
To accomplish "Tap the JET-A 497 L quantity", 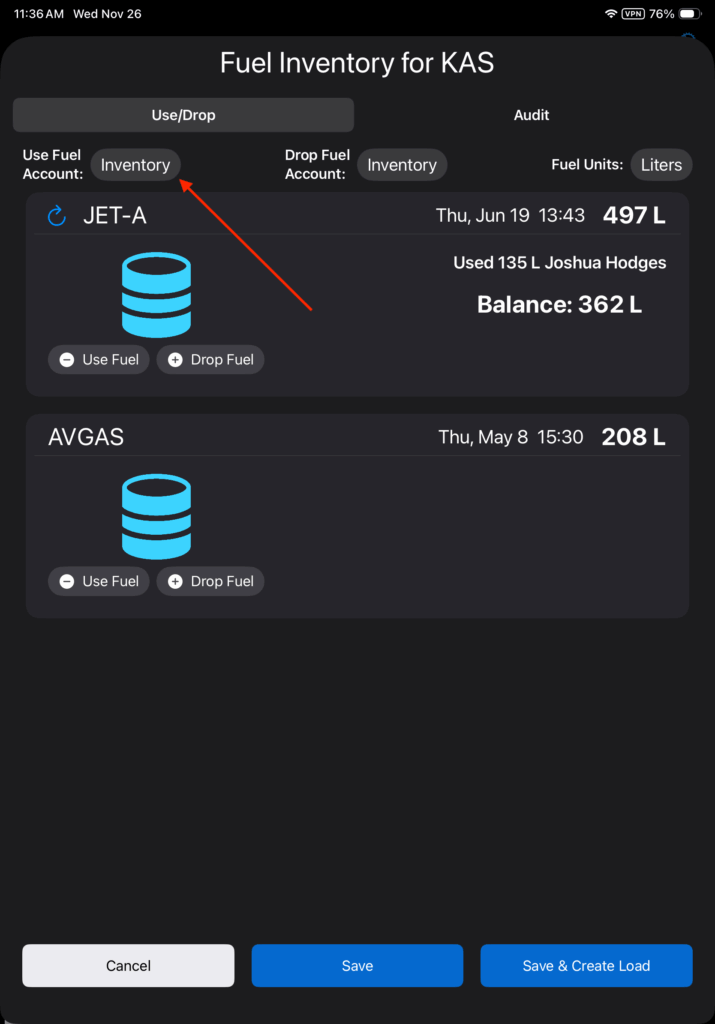I will point(634,215).
